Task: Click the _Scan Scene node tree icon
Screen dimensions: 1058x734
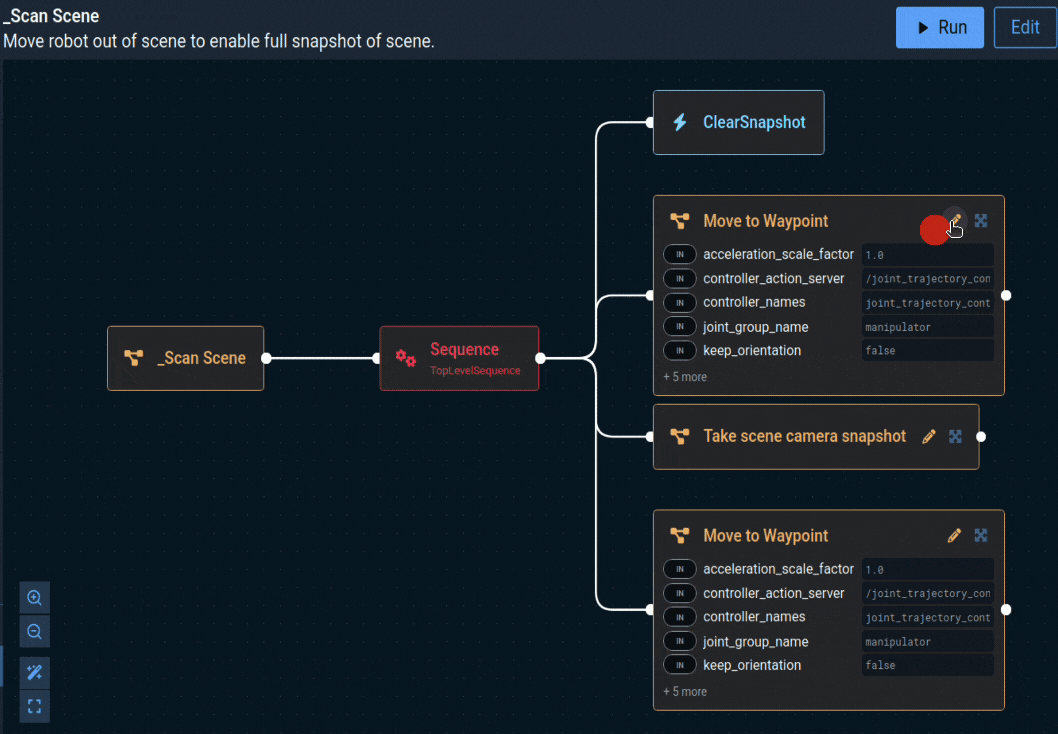Action: [x=134, y=358]
